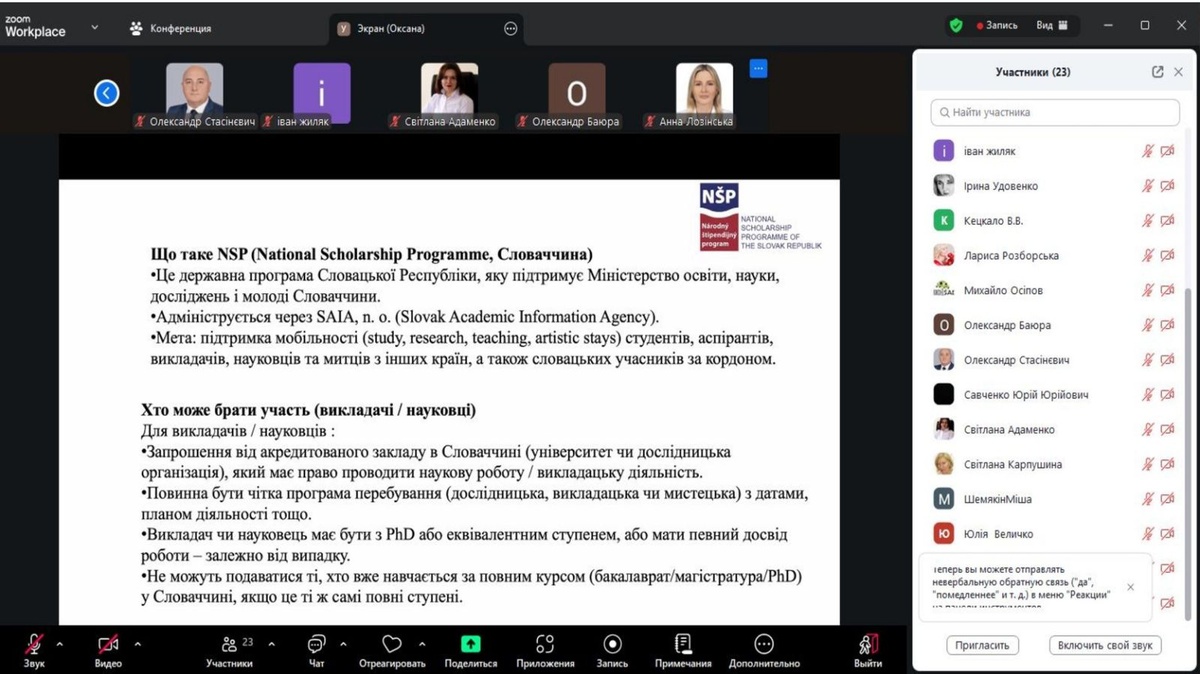Open the Zoom Workplace dropdown arrow

click(x=95, y=27)
